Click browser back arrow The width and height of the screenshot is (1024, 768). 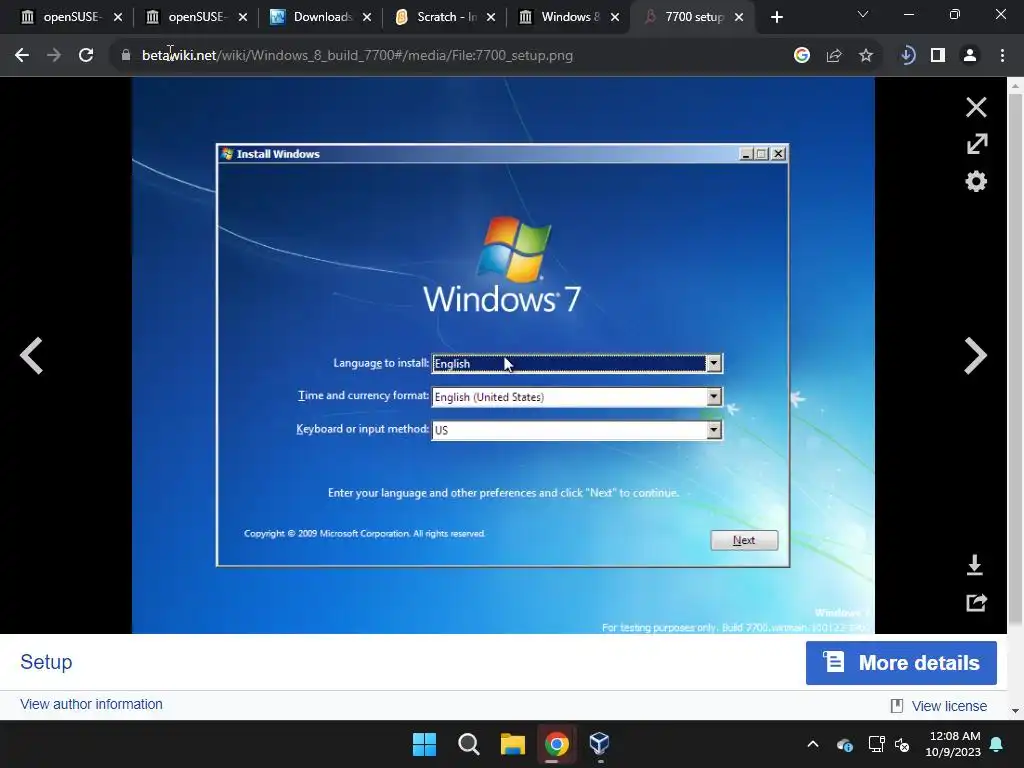point(22,56)
